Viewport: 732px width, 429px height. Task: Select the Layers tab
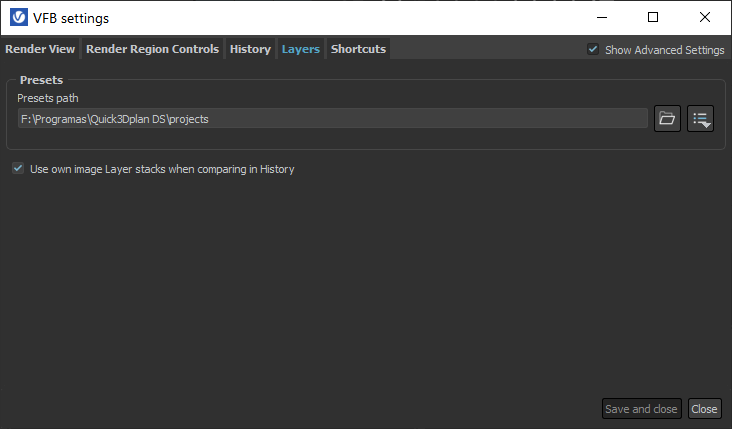click(301, 49)
